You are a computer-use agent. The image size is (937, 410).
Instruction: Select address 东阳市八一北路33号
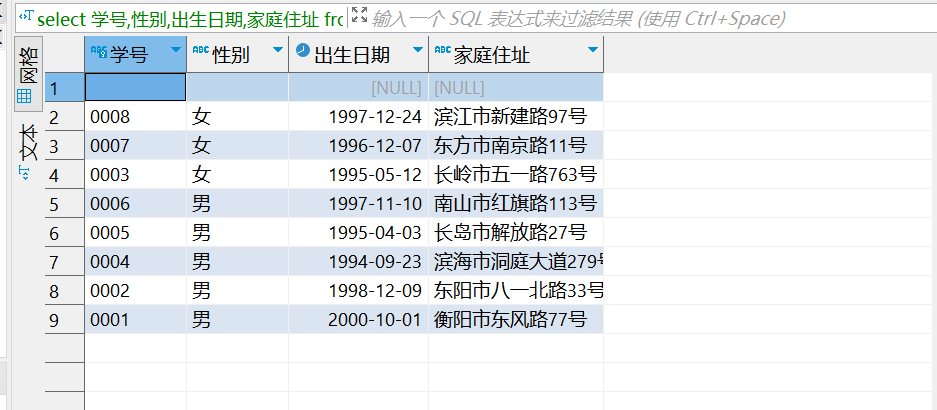pyautogui.click(x=516, y=290)
